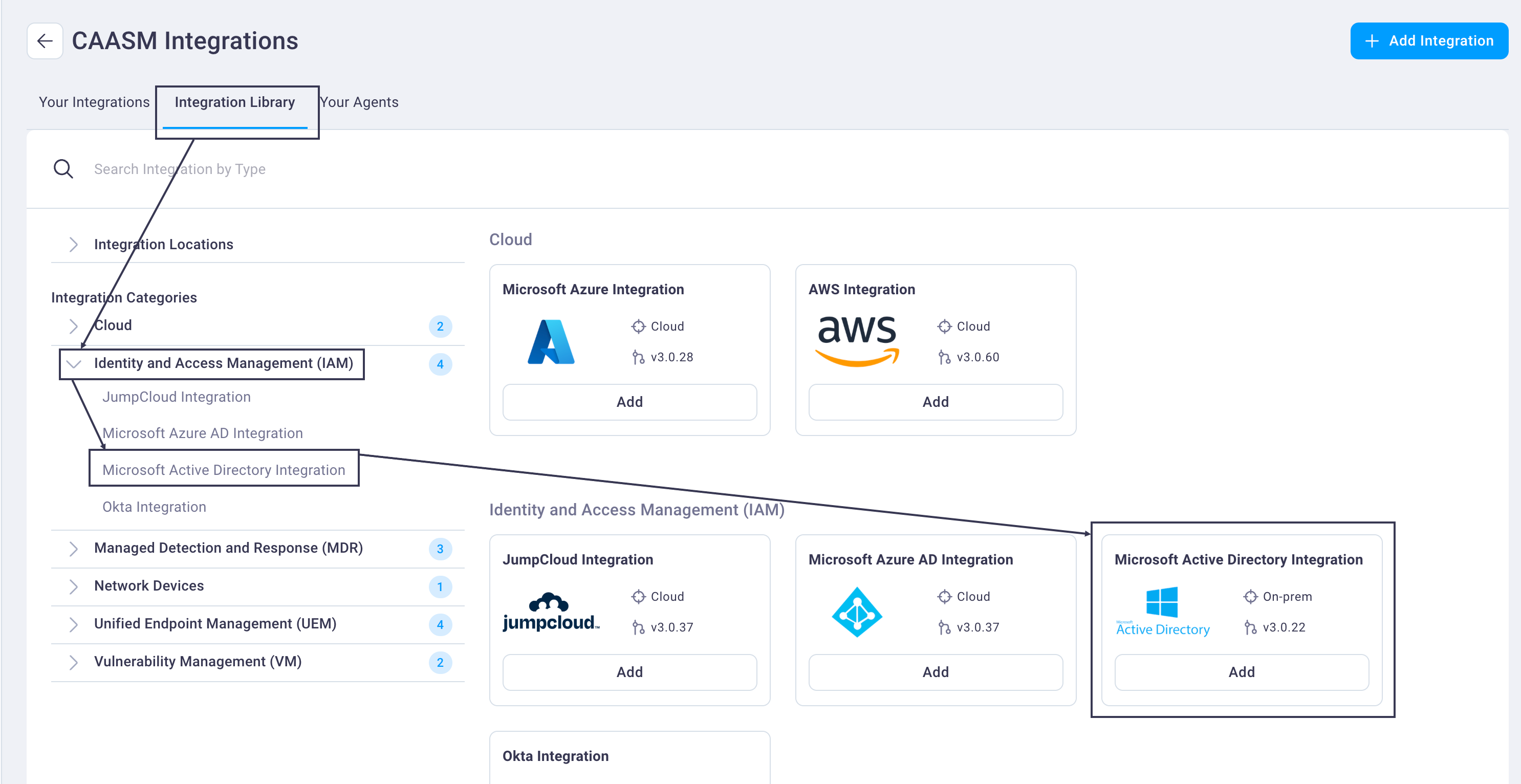Click the Vulnerability Management count badge 2
Screen dimensions: 1521x784
440,662
